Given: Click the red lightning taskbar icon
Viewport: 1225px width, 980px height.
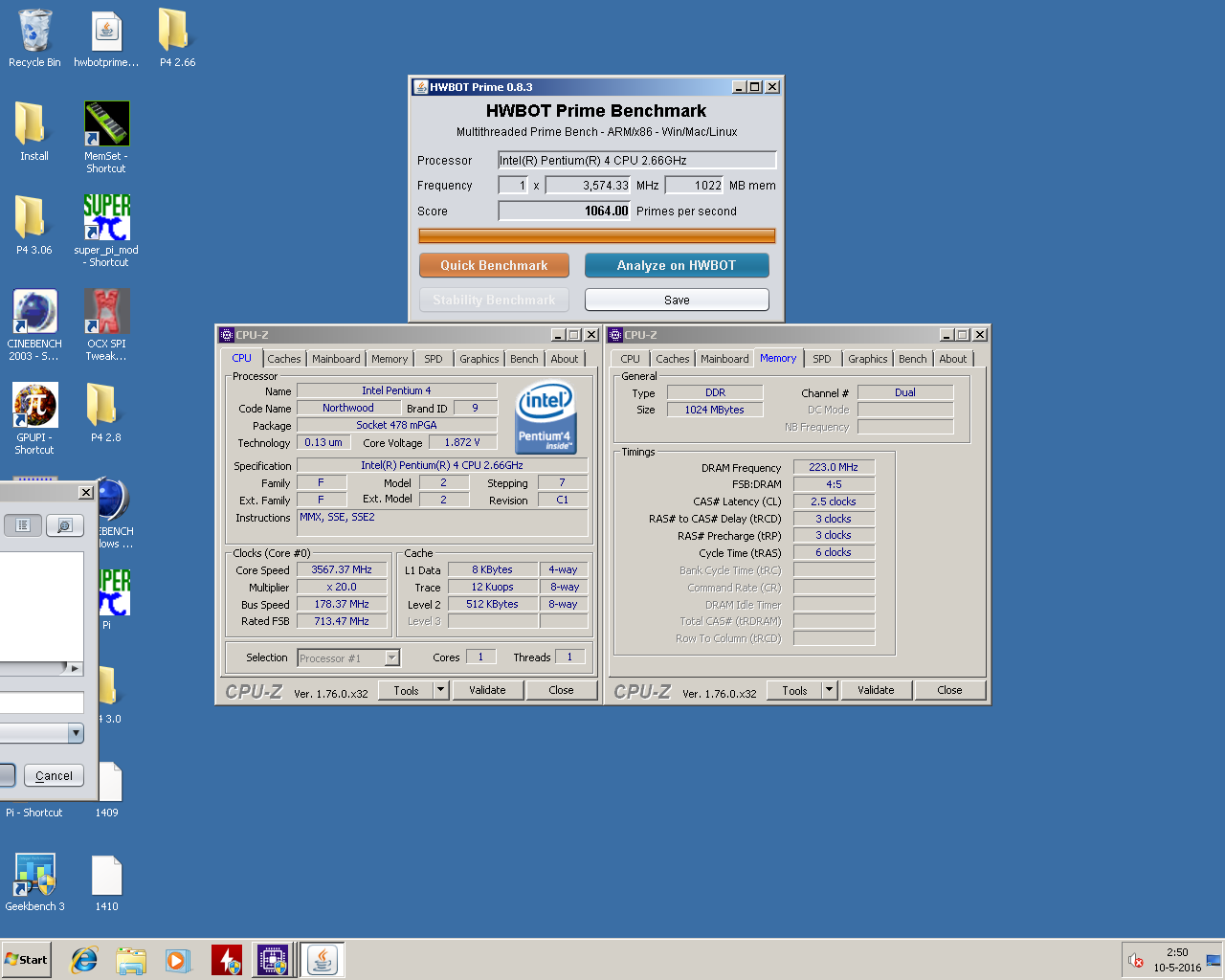Looking at the screenshot, I should 227,960.
